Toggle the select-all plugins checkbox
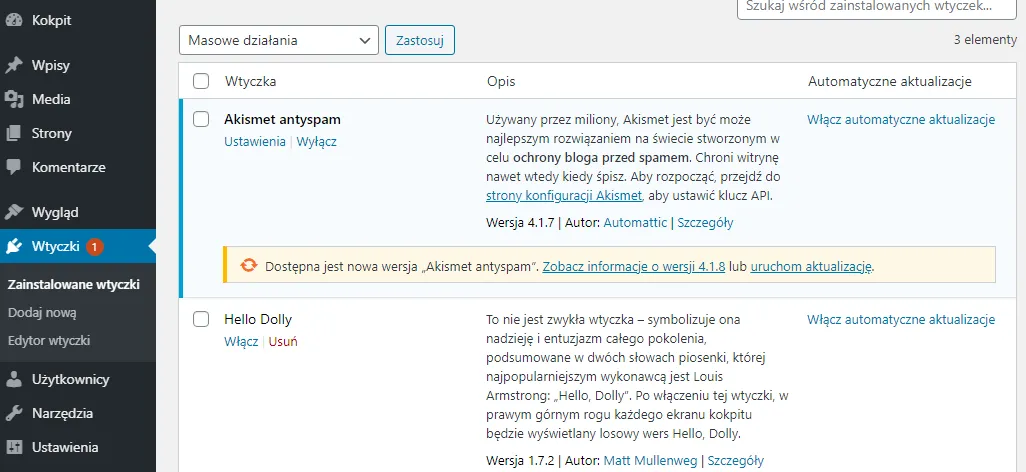Image resolution: width=1026 pixels, height=472 pixels. tap(201, 81)
